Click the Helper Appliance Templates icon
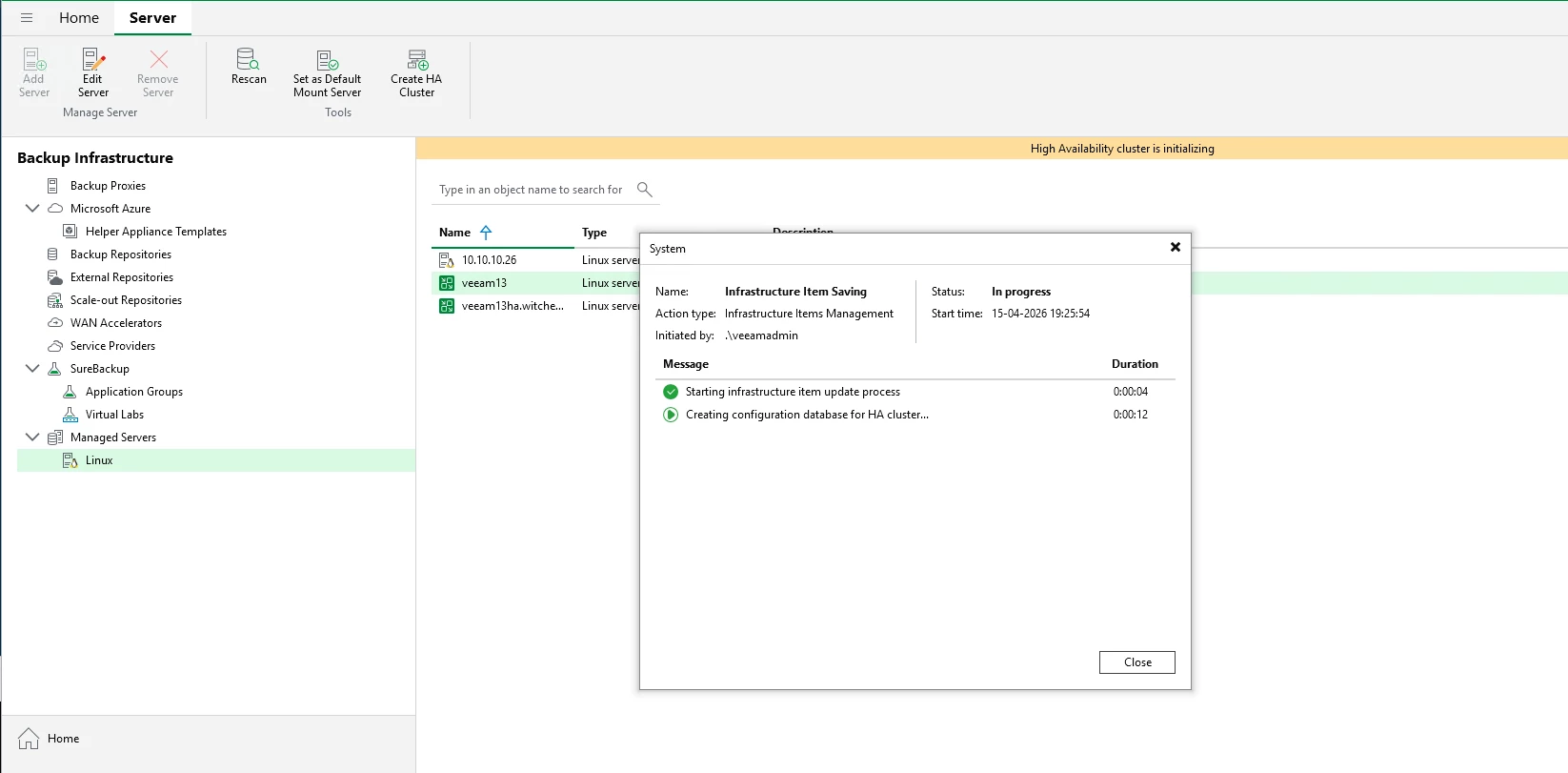 coord(70,232)
